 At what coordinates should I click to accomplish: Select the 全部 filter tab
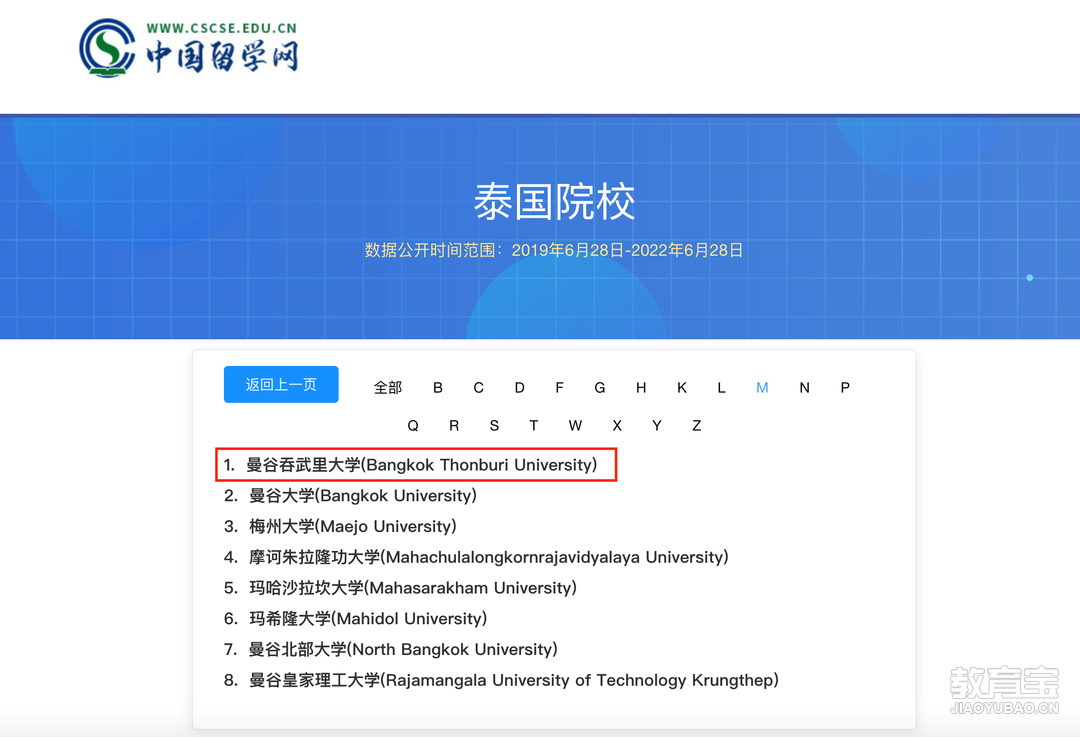pyautogui.click(x=388, y=388)
